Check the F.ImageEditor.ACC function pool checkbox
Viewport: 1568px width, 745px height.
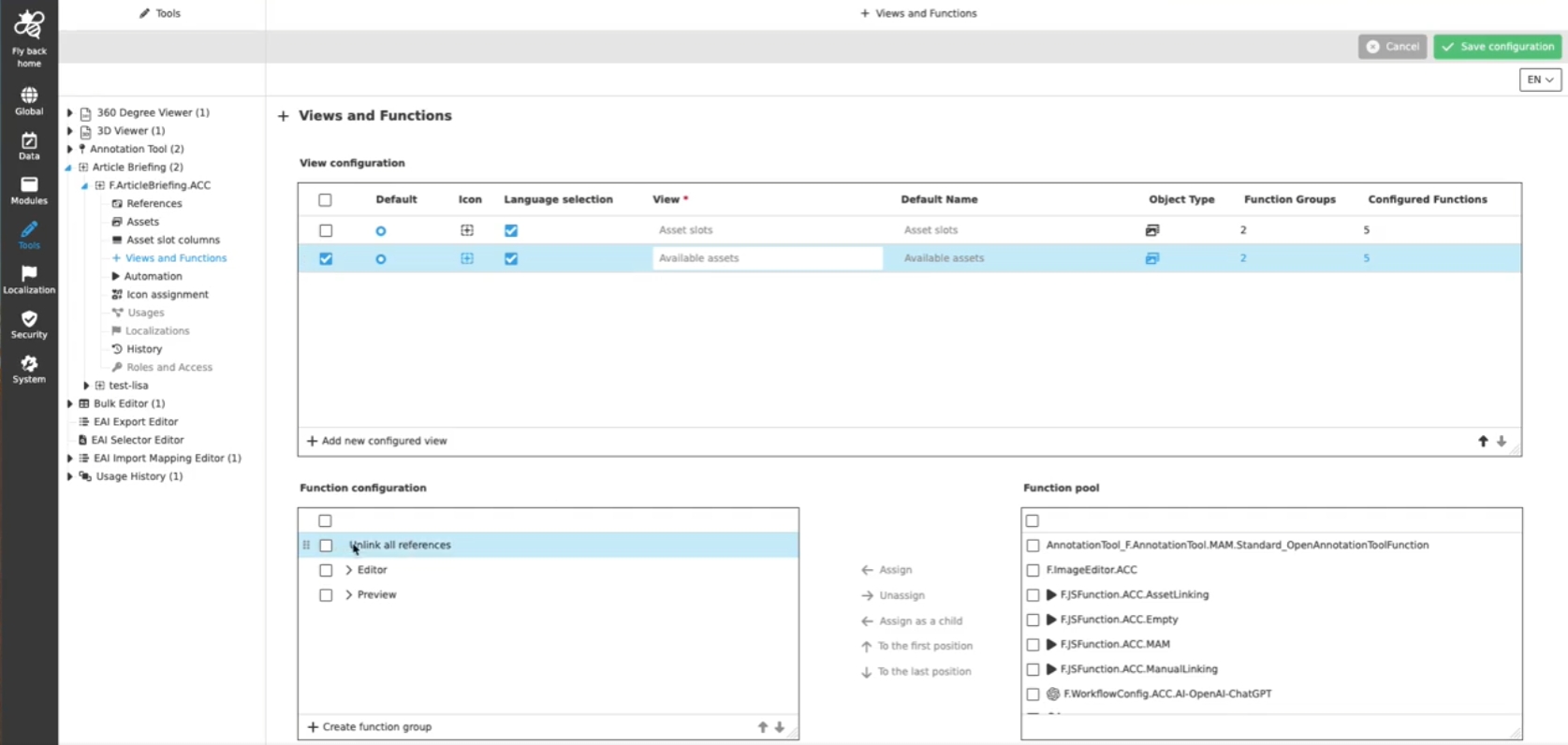(x=1033, y=570)
